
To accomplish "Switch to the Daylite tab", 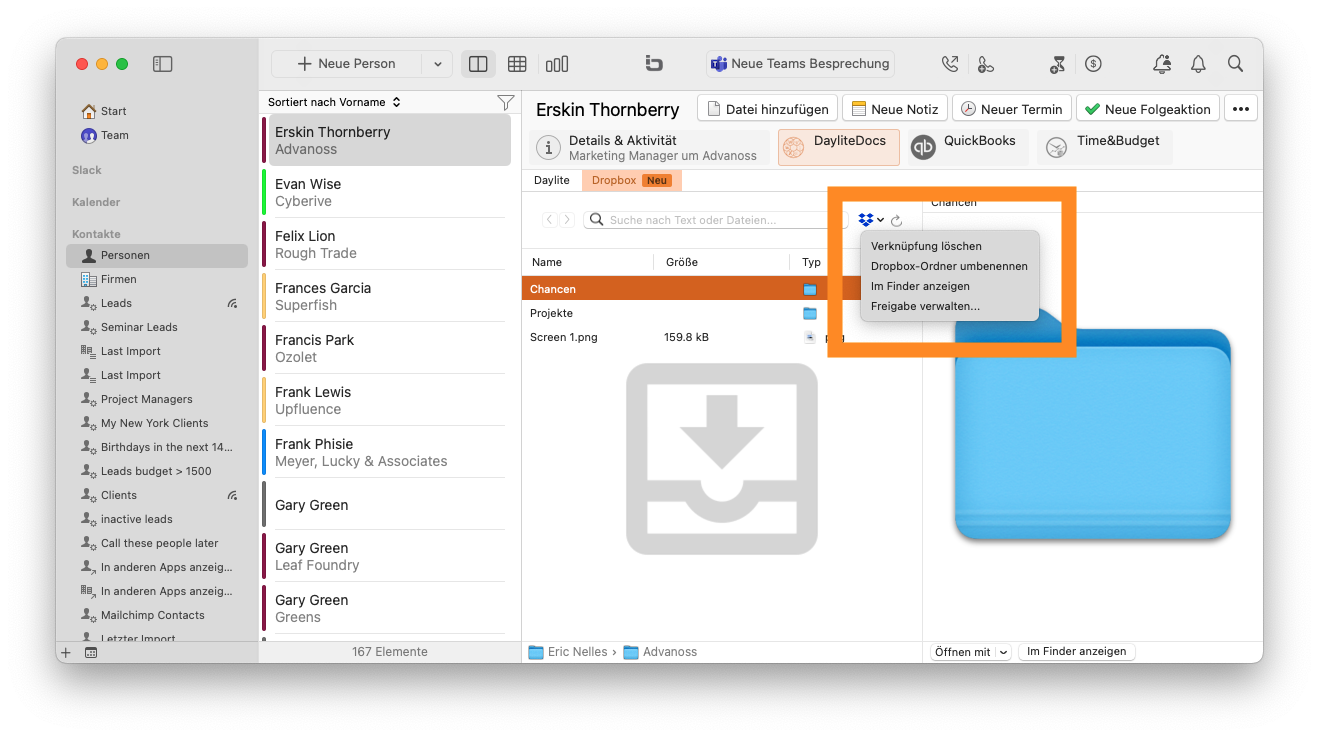I will coord(552,181).
